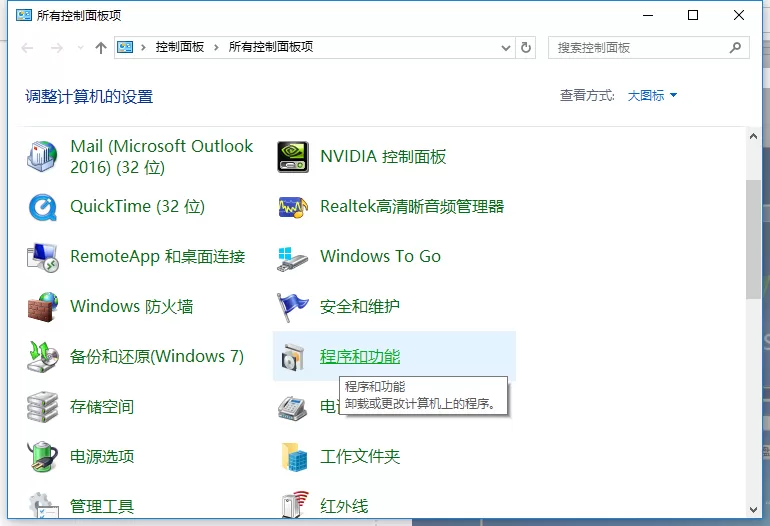The image size is (770, 526).
Task: Open 管理工具 text link
Action: click(102, 506)
